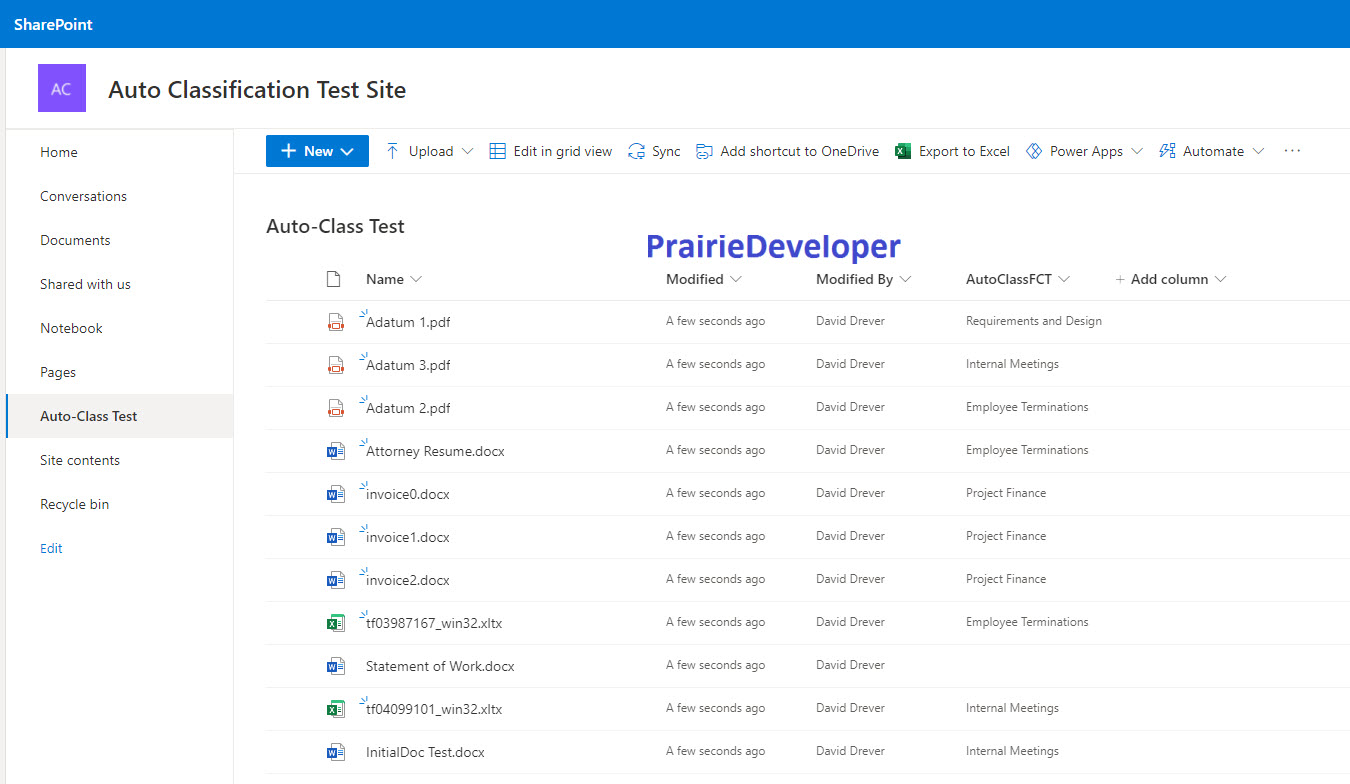Screen dimensions: 1350x784
Task: Click Add shortcut to OneDrive
Action: (x=787, y=151)
